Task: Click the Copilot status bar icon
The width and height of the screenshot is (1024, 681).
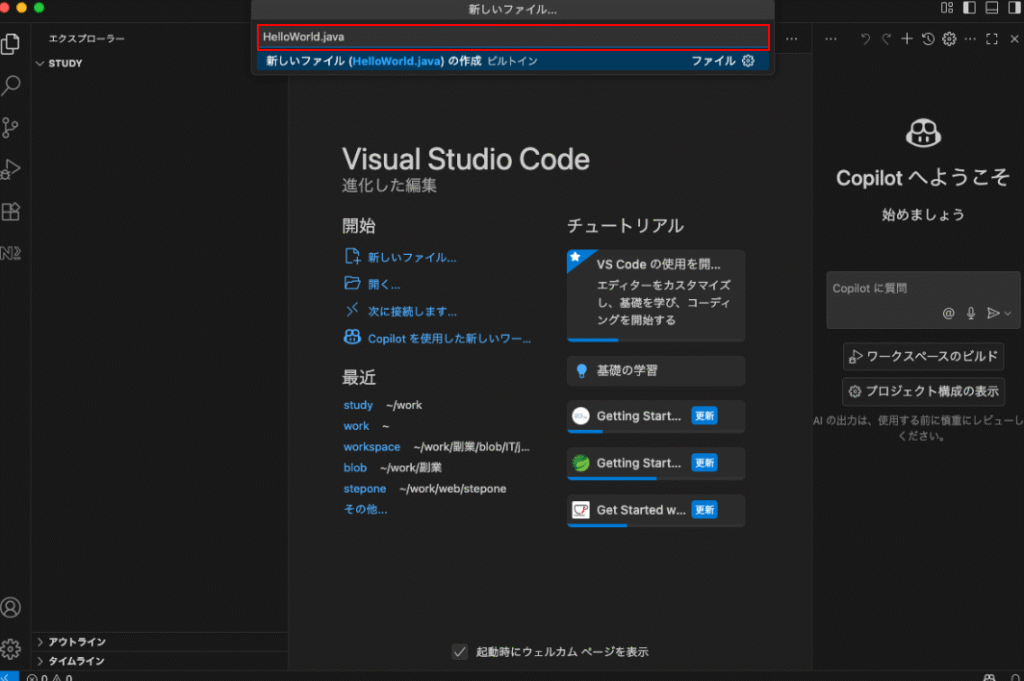Action: coord(989,677)
